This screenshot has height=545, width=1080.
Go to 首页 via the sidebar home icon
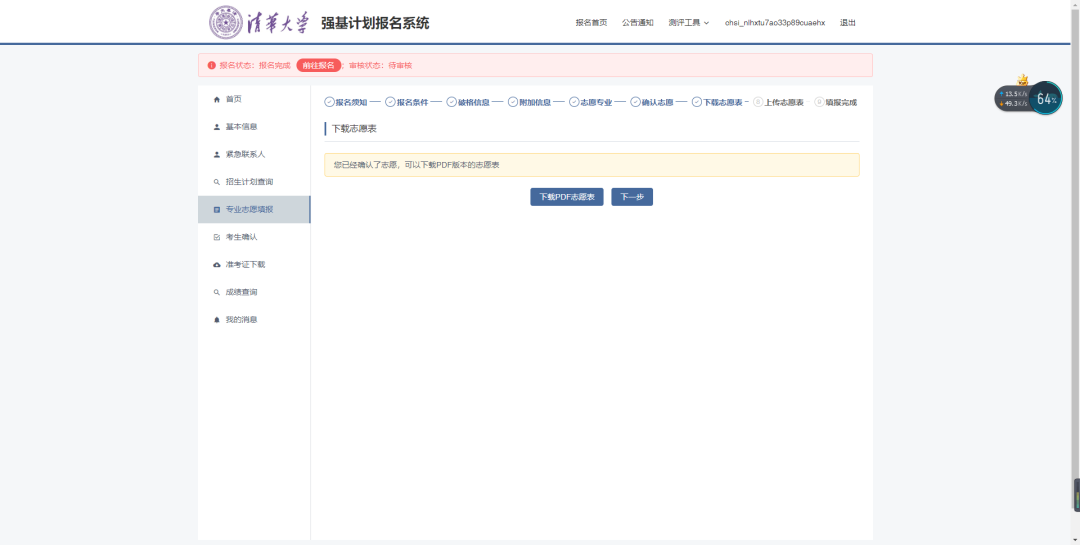[x=217, y=99]
